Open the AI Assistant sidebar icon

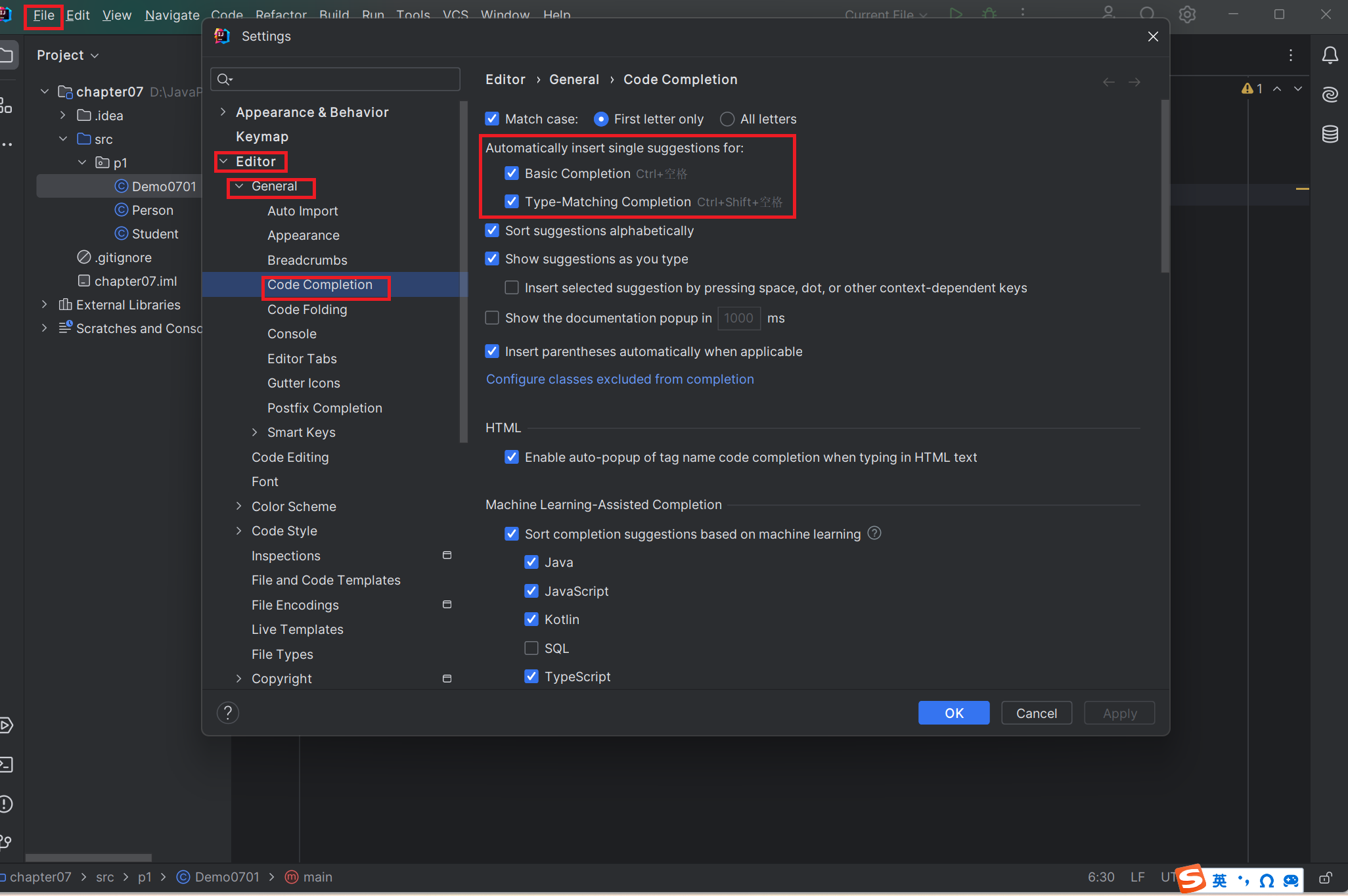pyautogui.click(x=1330, y=95)
